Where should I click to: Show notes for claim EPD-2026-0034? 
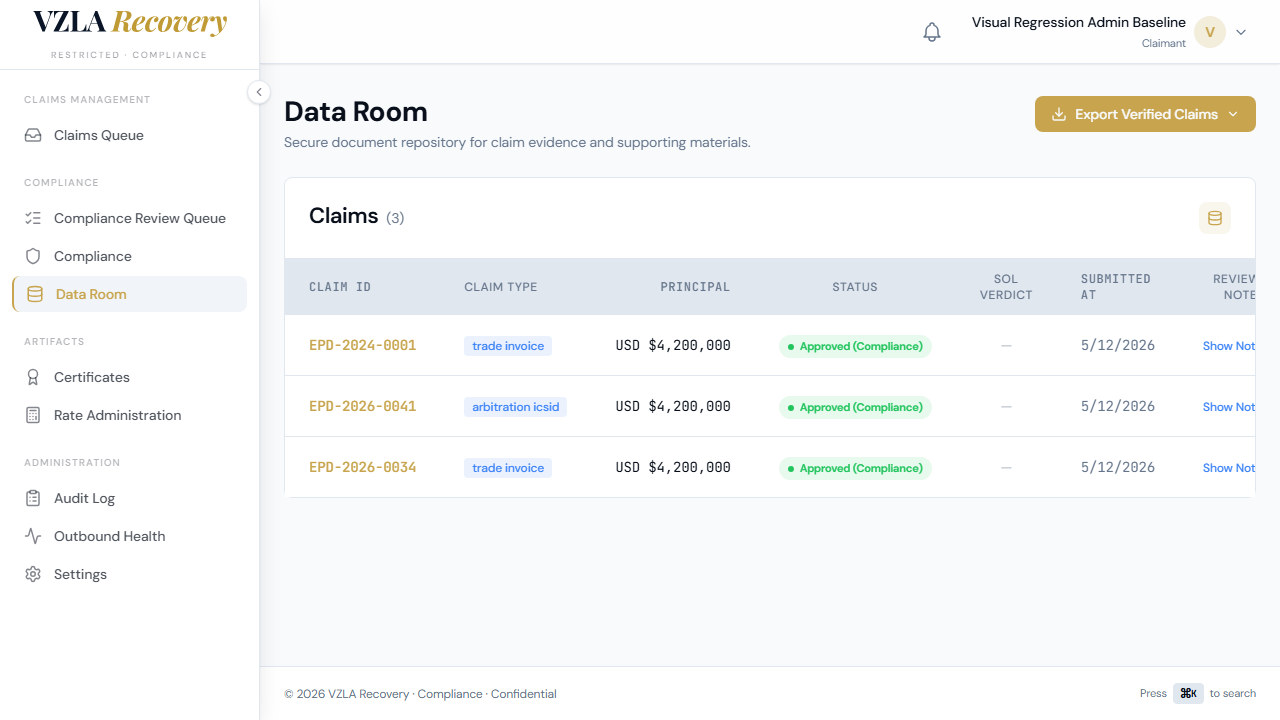[x=1228, y=468]
